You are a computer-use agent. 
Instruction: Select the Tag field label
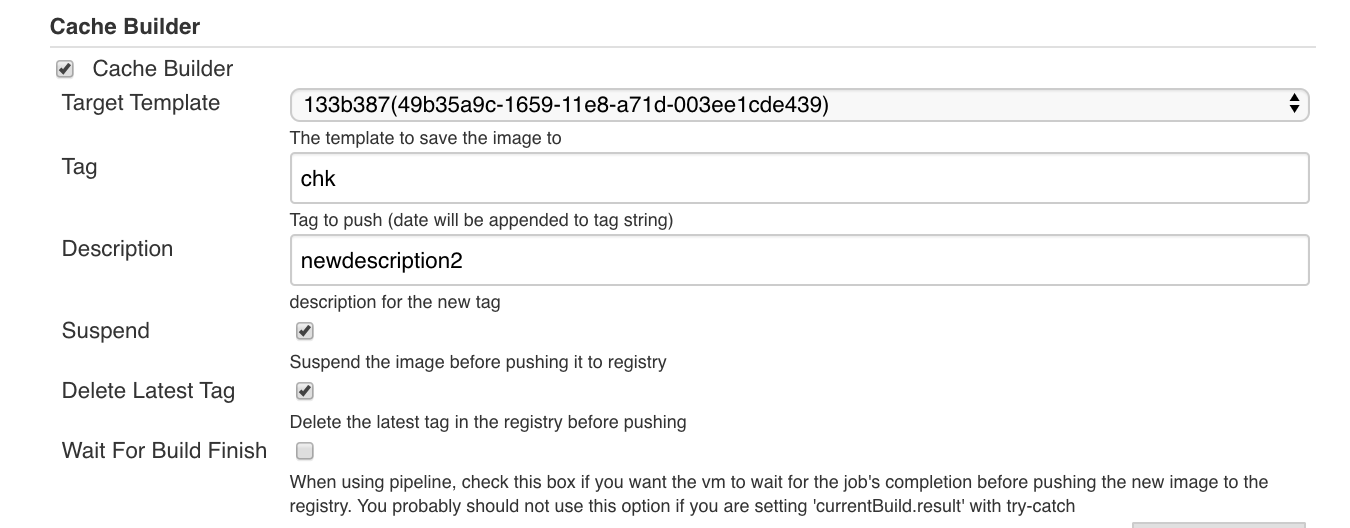tap(79, 167)
